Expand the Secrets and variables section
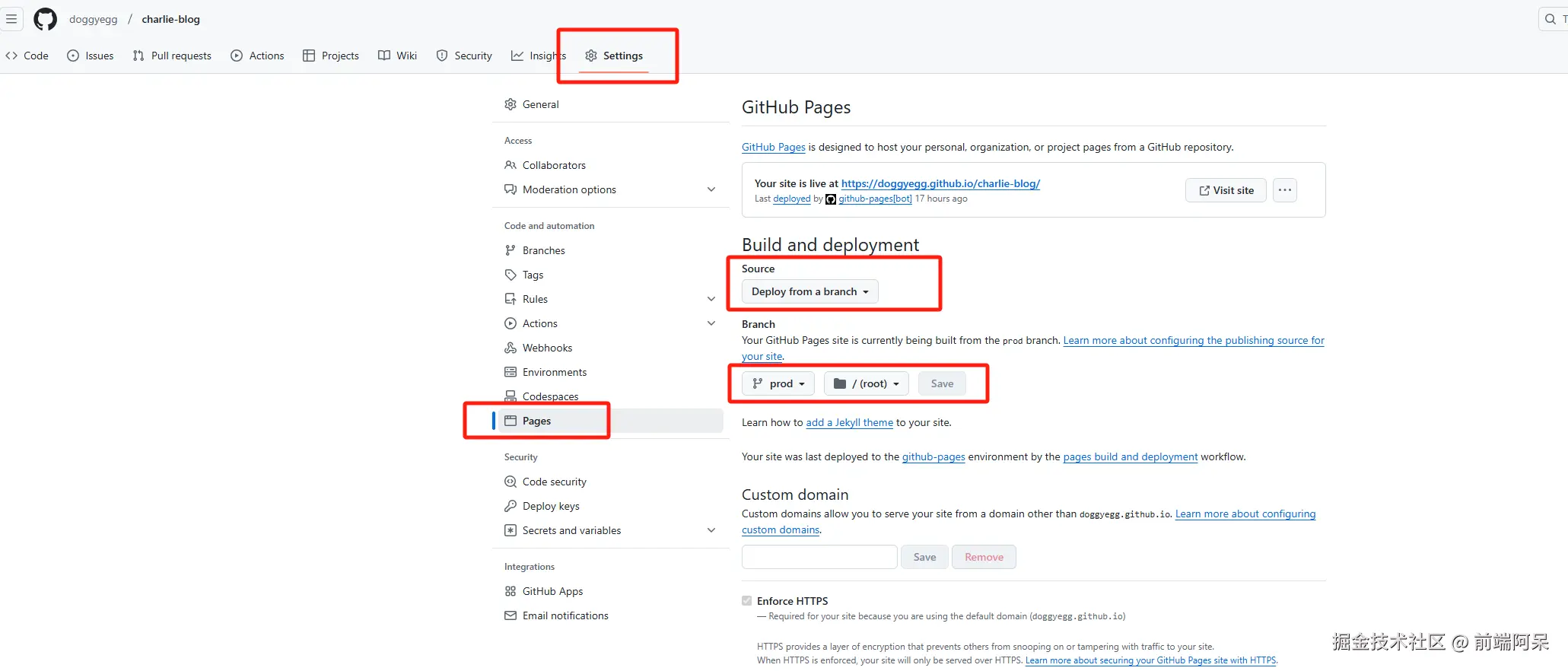This screenshot has height=671, width=1568. [x=711, y=530]
